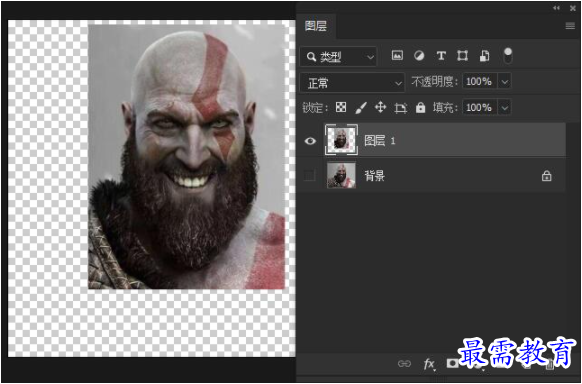Lock transparent pixels checkerboard icon
This screenshot has width=582, height=384.
click(x=341, y=108)
